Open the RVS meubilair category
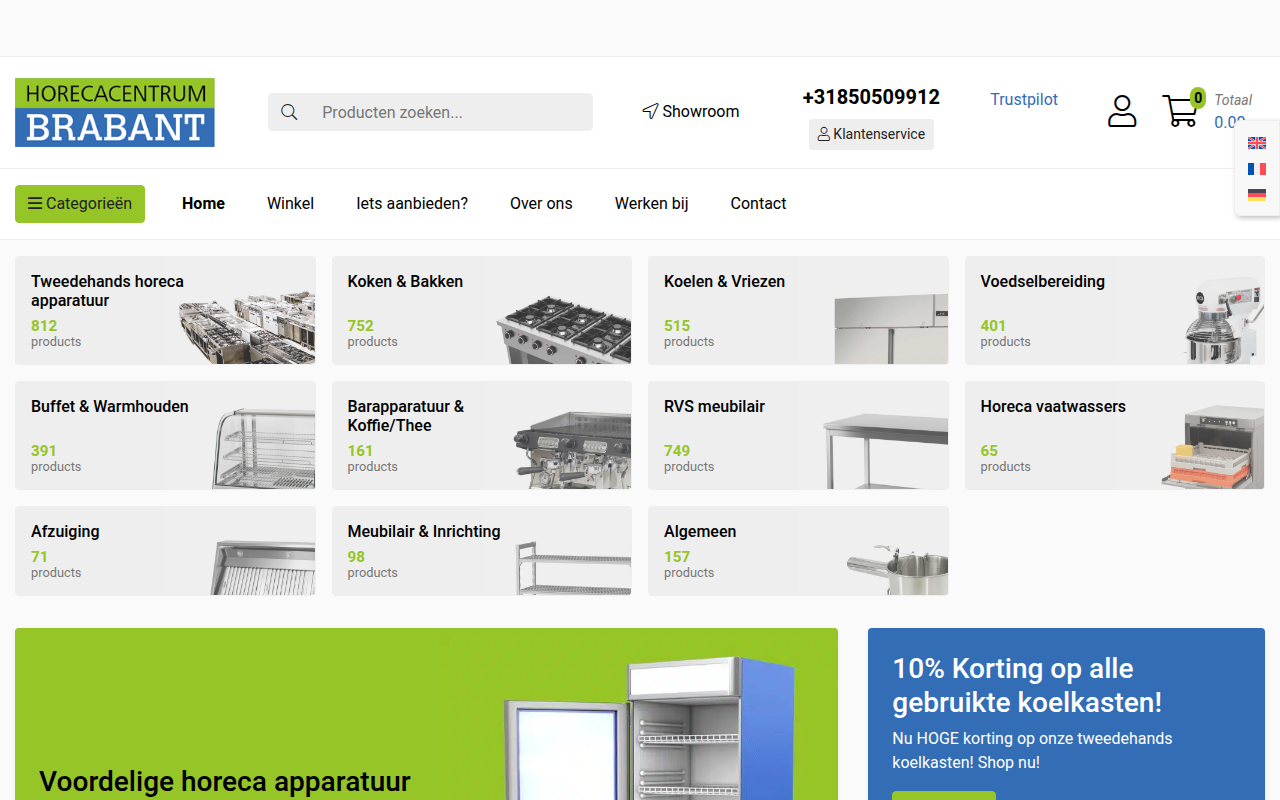The image size is (1280, 800). [798, 435]
